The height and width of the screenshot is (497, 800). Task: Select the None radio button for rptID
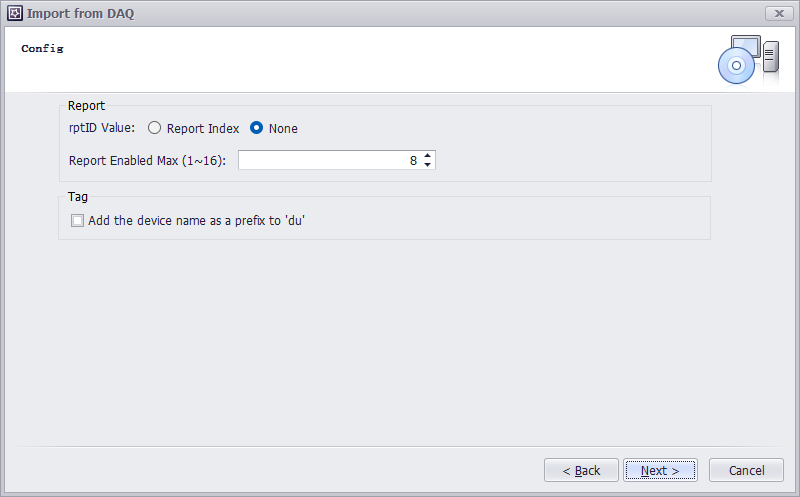click(x=257, y=128)
